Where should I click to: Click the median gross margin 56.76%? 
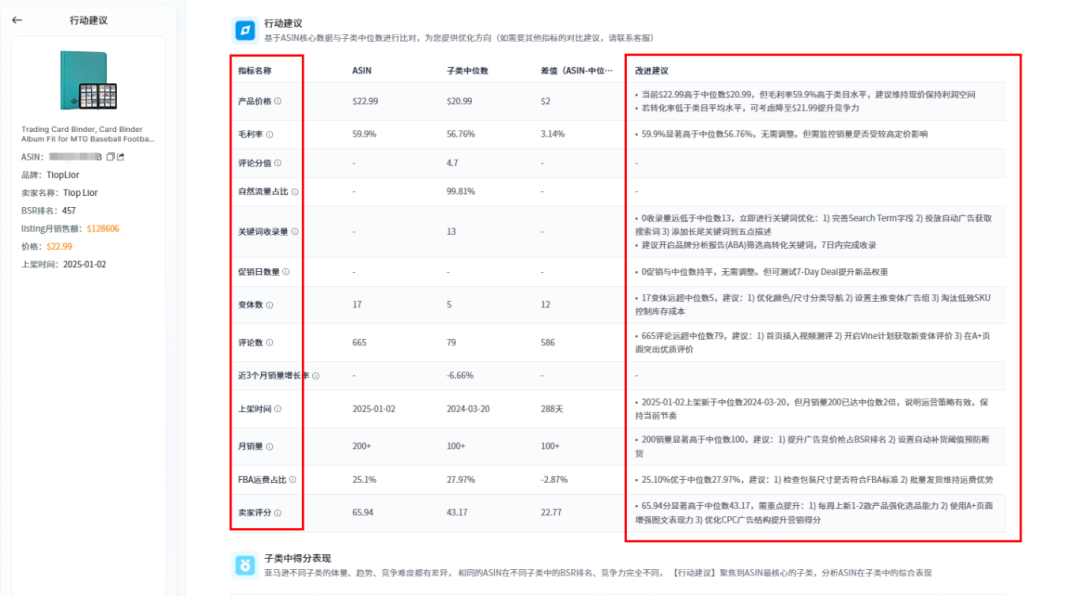click(461, 134)
